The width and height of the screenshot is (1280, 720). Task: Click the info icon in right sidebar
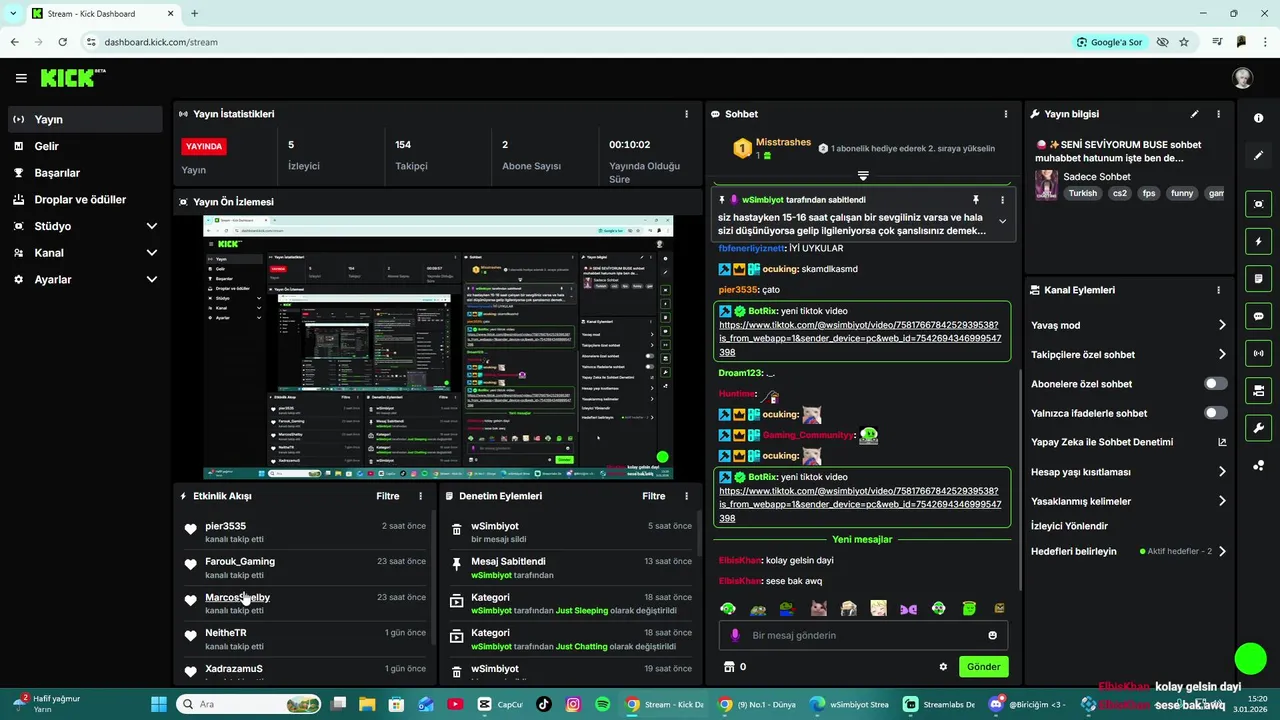click(x=1258, y=118)
